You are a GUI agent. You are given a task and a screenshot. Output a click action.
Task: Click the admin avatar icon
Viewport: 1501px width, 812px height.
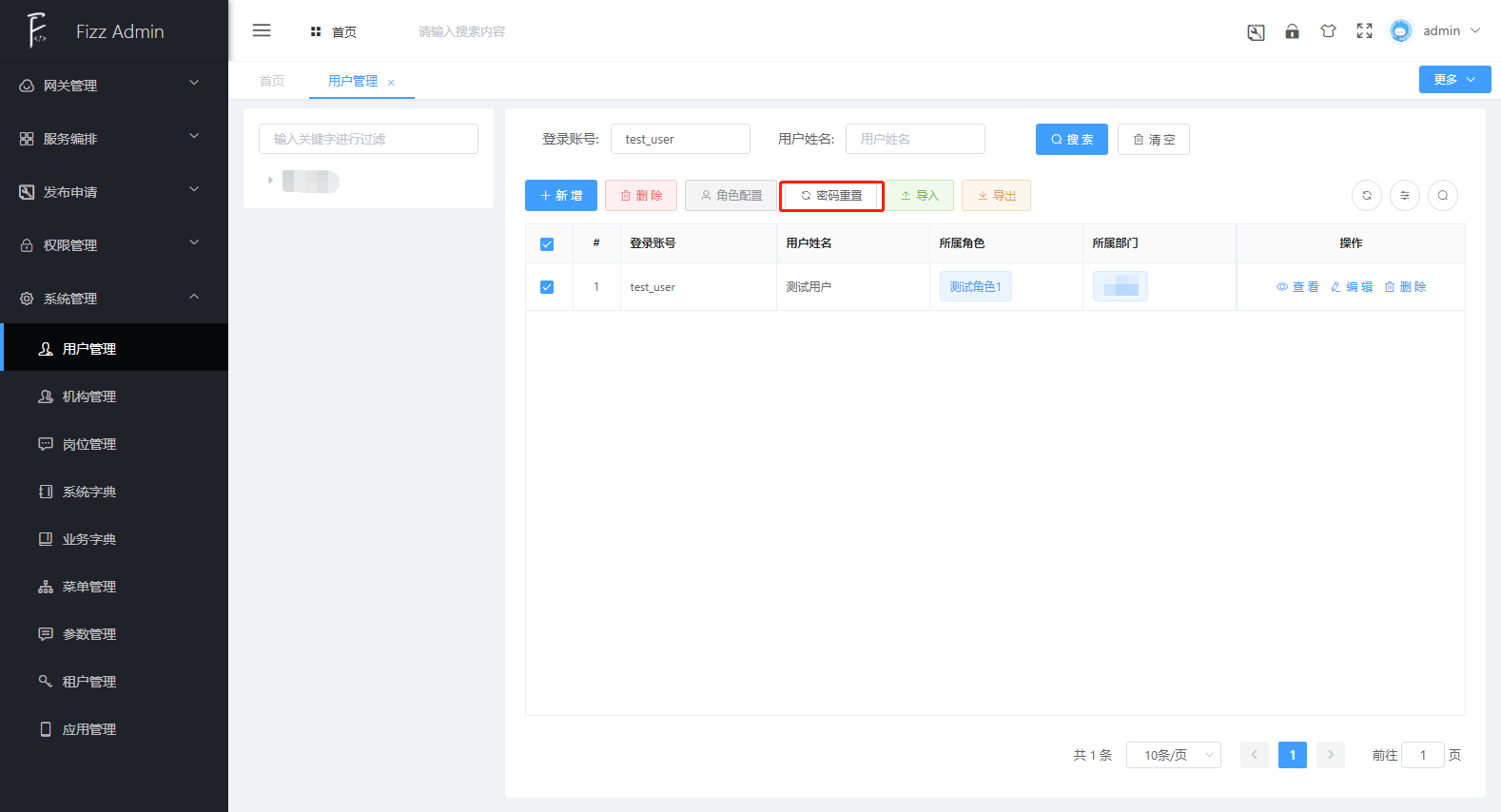(x=1400, y=31)
